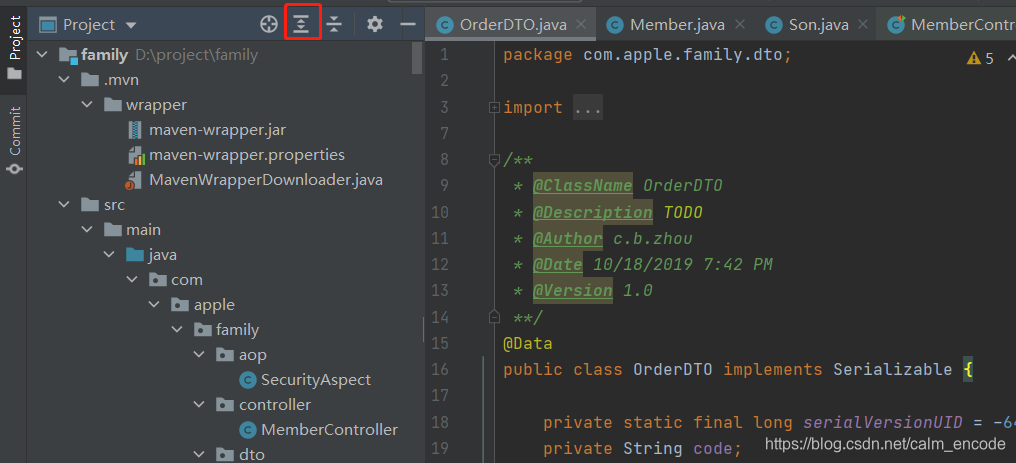Select the OrderDTO.java editor tab
Screen dimensions: 1016x463
point(513,25)
